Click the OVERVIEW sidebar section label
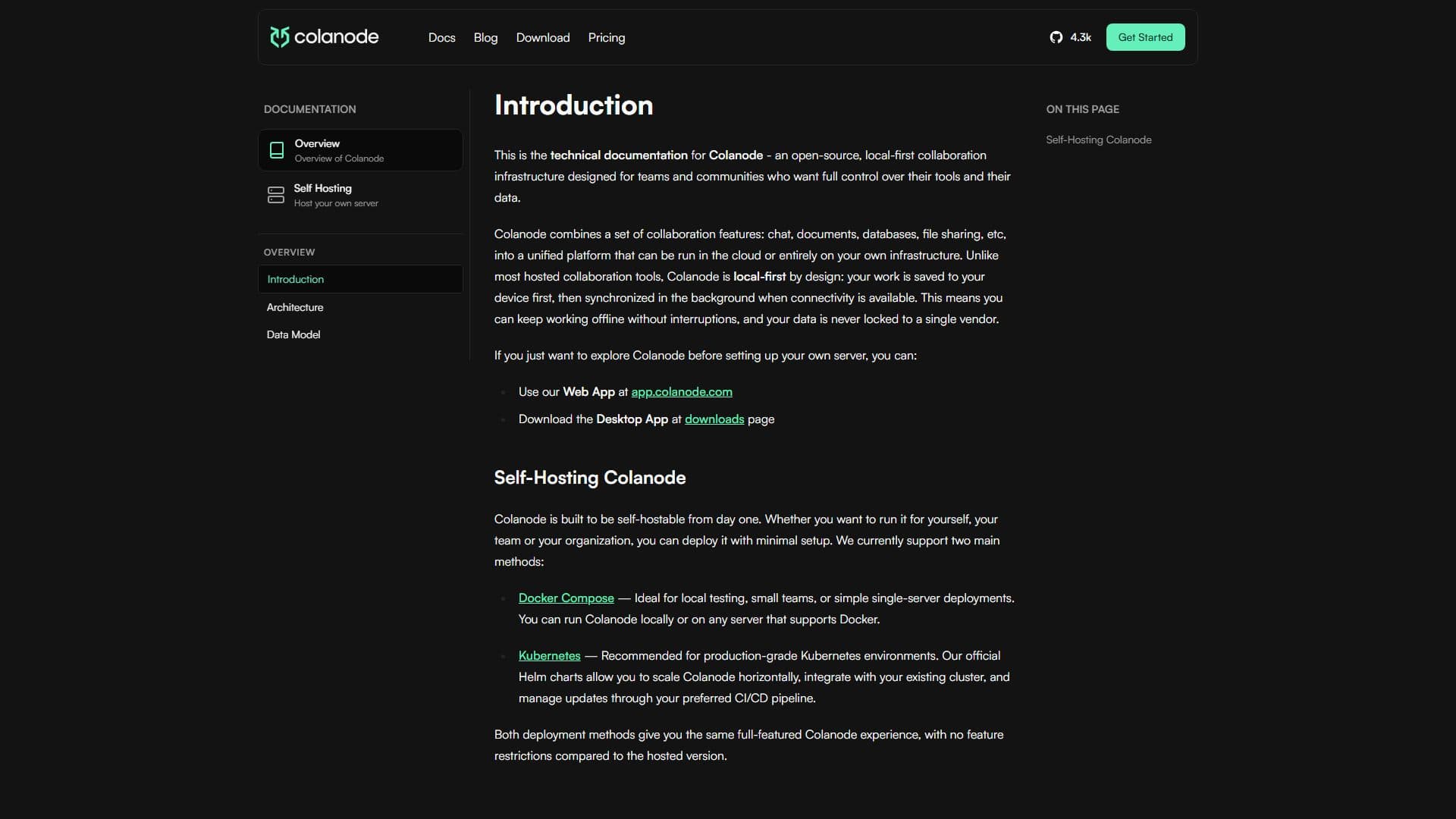The height and width of the screenshot is (819, 1456). point(289,252)
